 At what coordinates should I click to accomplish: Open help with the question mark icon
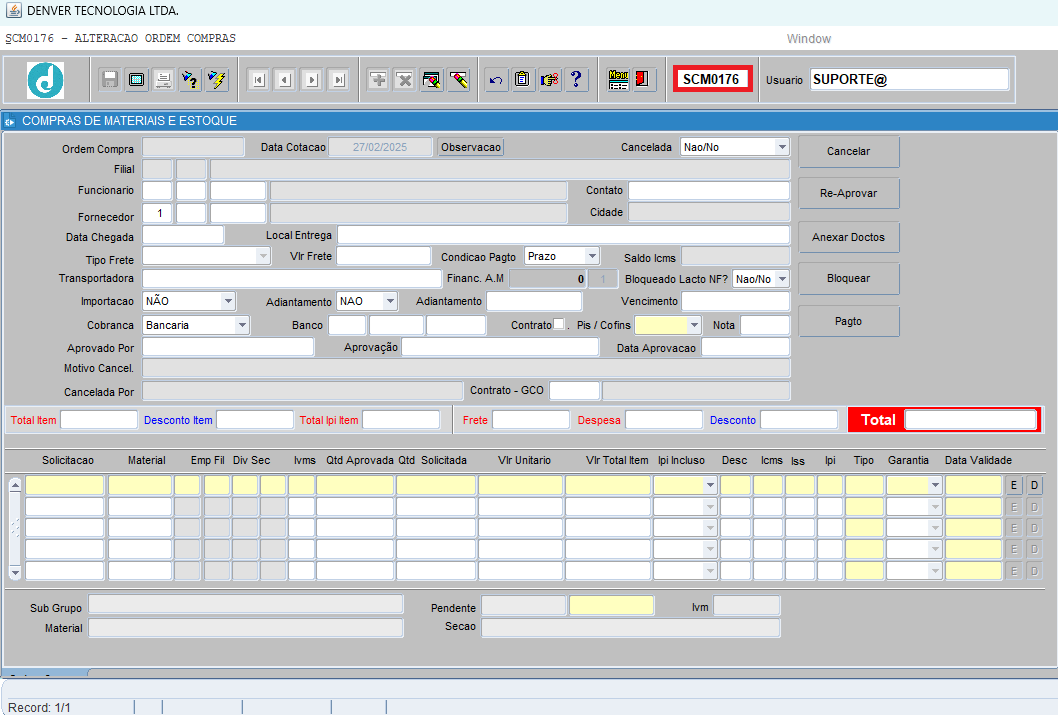576,80
